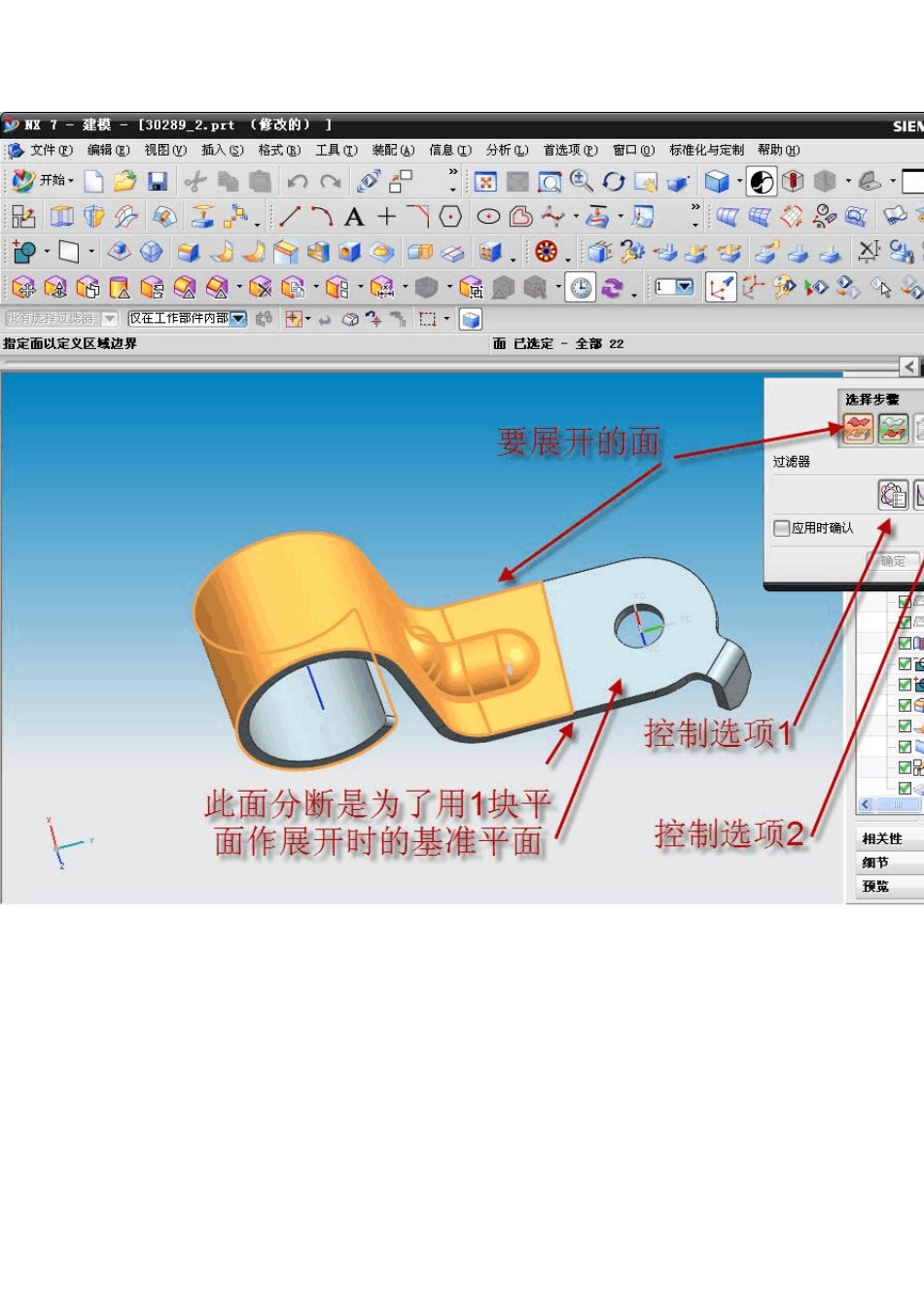The image size is (924, 1307).
Task: Select the Ellipse curve tool
Action: (488, 216)
